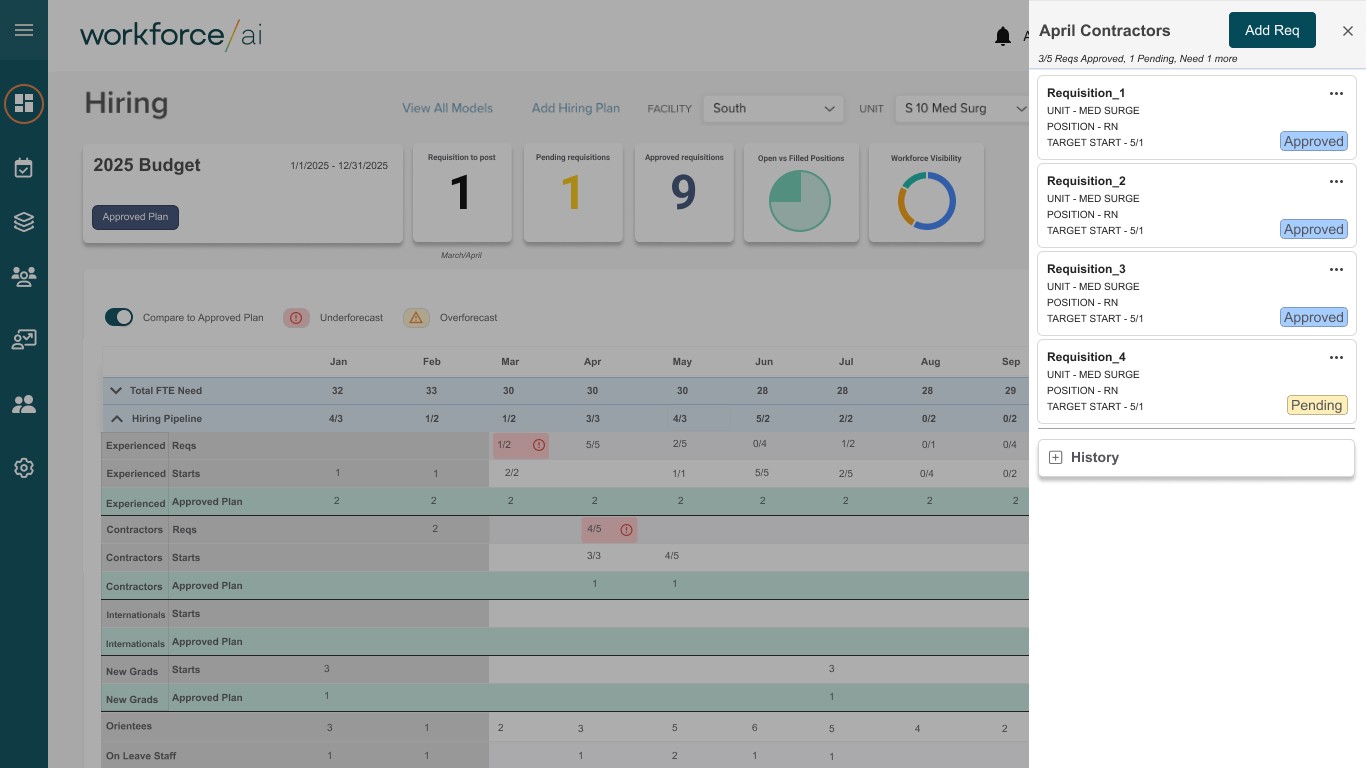The image size is (1366, 768).
Task: Click the Approved Plan button
Action: (x=135, y=217)
